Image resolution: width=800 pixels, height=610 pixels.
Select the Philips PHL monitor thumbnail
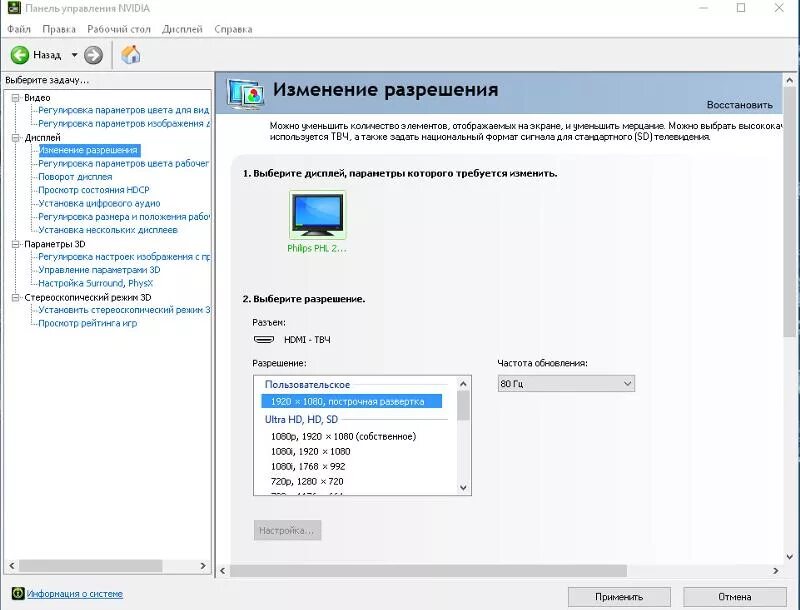point(317,215)
